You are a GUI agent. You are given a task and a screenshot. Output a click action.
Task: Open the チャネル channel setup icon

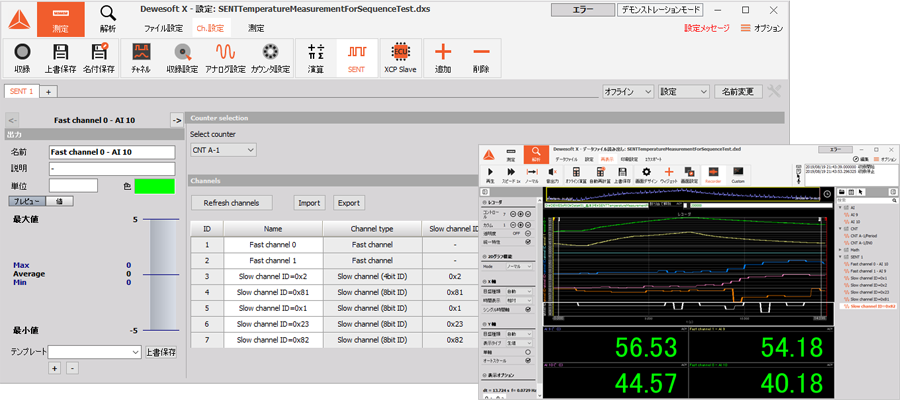tap(141, 58)
